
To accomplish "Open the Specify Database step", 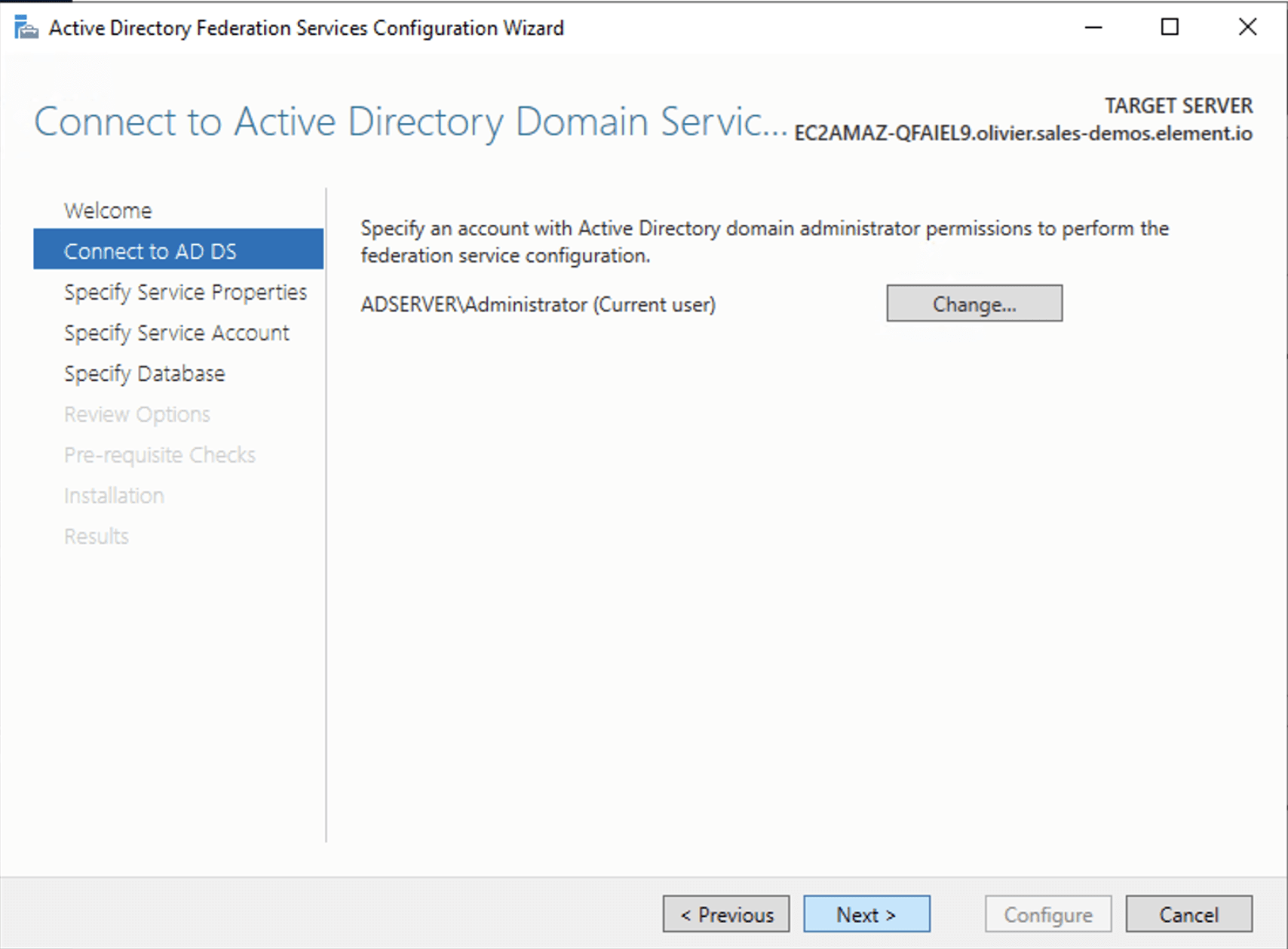I will [x=145, y=373].
